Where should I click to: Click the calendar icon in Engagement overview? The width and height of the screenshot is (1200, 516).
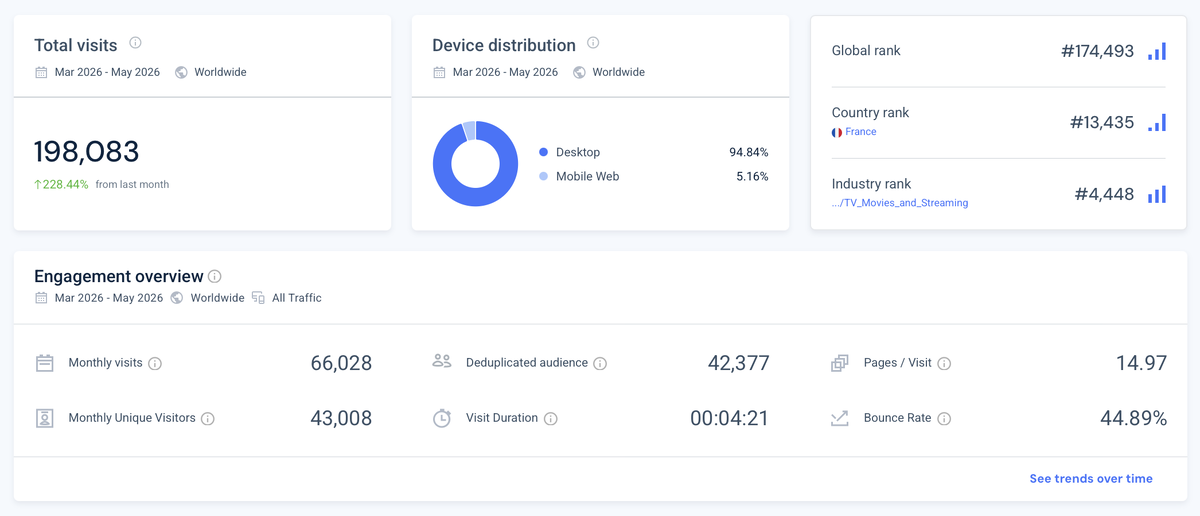click(x=41, y=298)
